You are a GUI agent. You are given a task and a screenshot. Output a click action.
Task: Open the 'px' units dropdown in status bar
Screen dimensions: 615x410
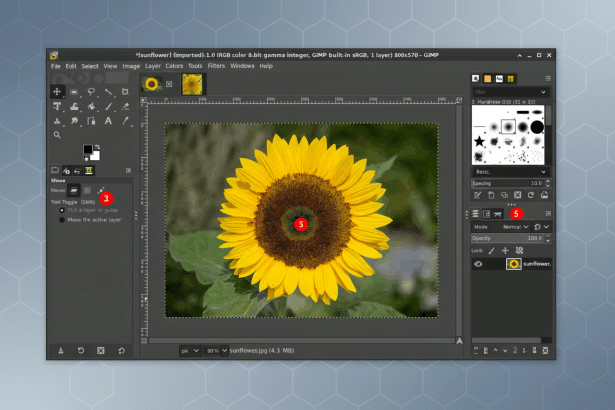click(x=190, y=351)
